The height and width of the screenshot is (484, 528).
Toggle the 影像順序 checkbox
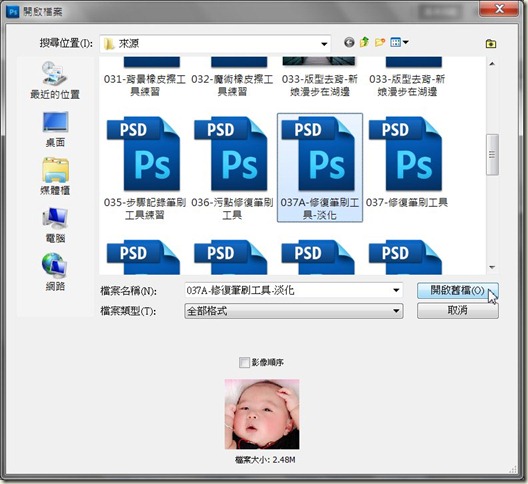click(x=244, y=363)
